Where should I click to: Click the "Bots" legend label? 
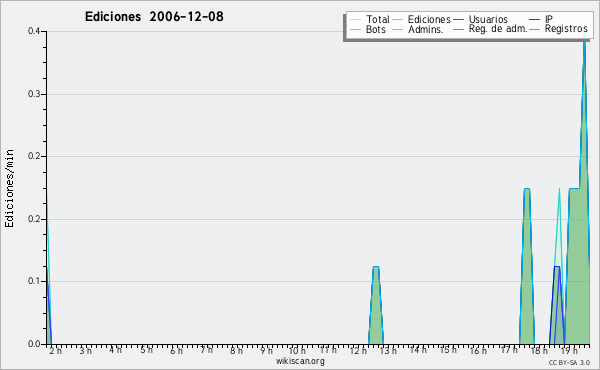[x=376, y=29]
